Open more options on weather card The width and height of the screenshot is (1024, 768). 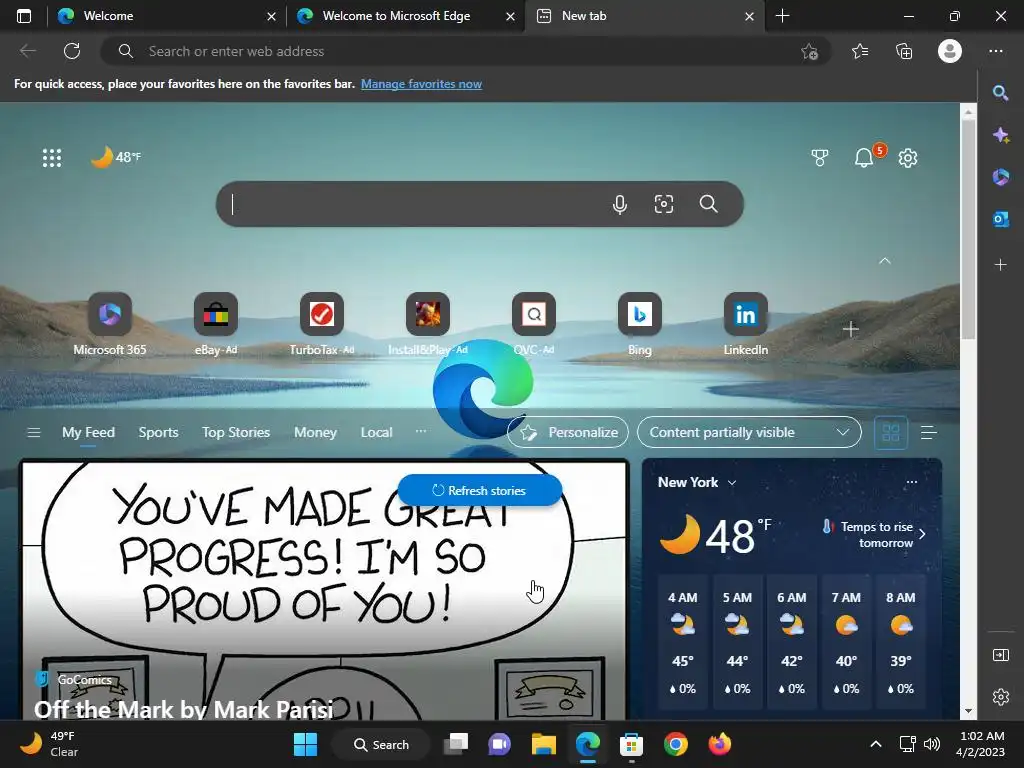912,483
